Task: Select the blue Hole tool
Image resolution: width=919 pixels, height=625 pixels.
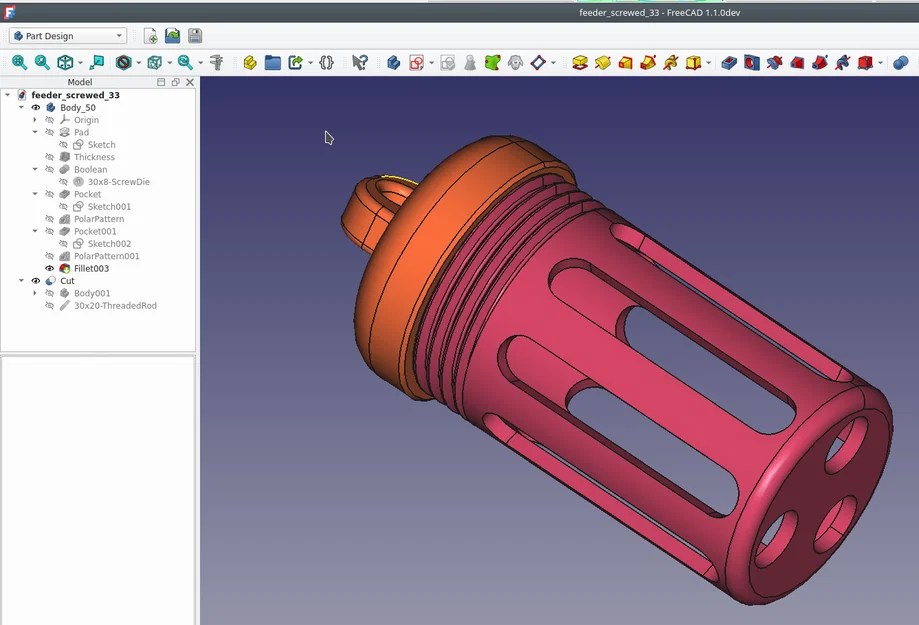Action: coord(751,62)
